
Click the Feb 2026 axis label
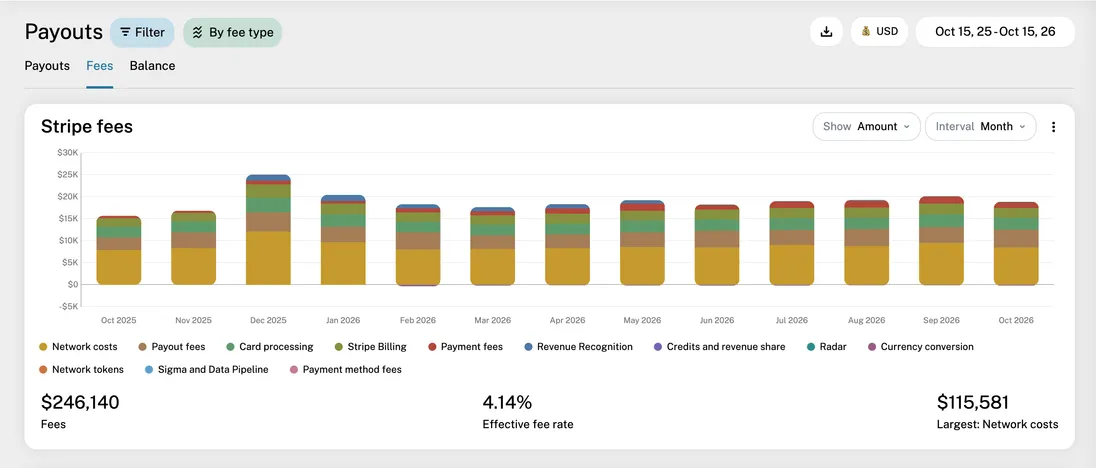click(418, 321)
